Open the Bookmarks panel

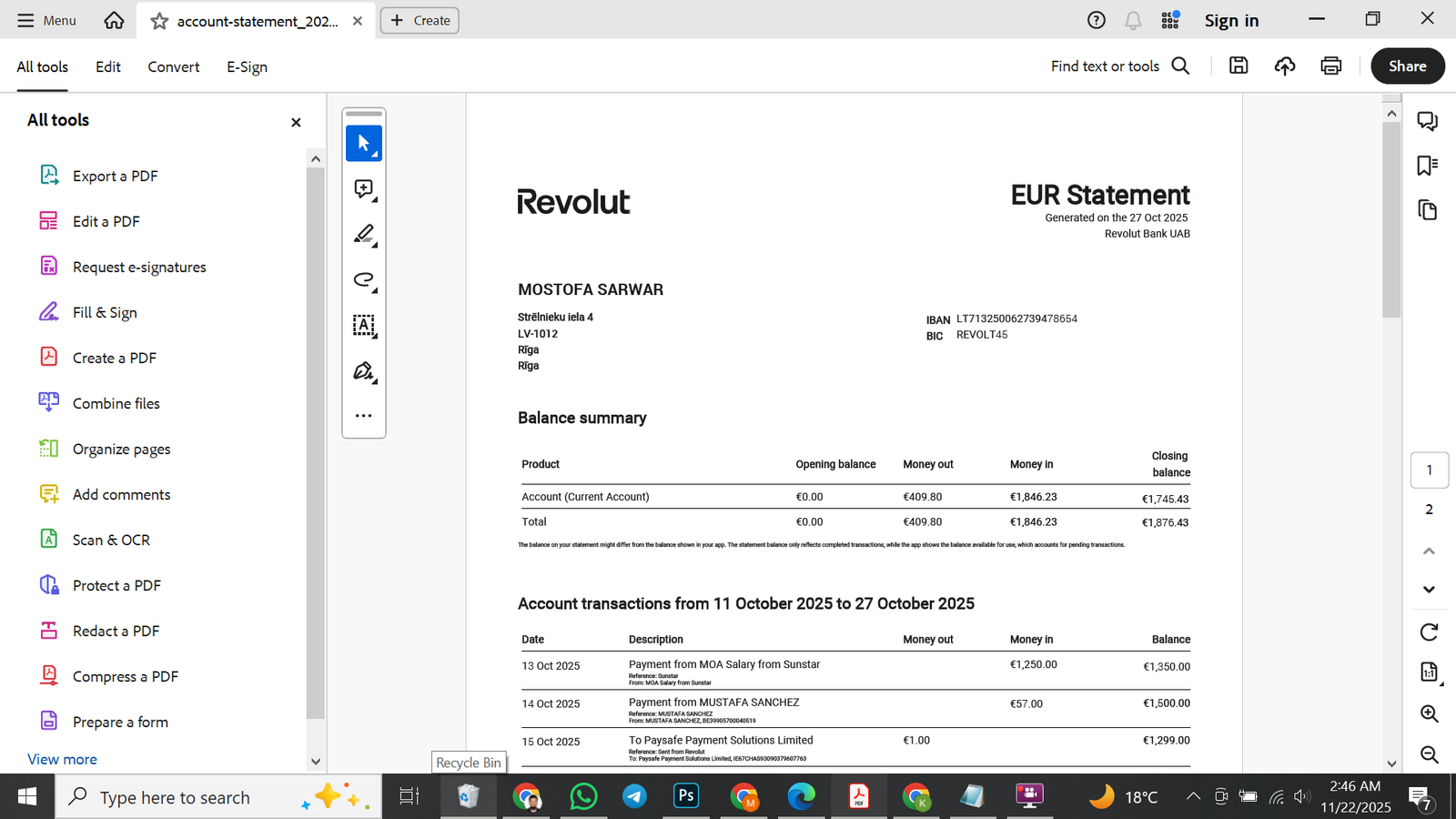coord(1428,165)
